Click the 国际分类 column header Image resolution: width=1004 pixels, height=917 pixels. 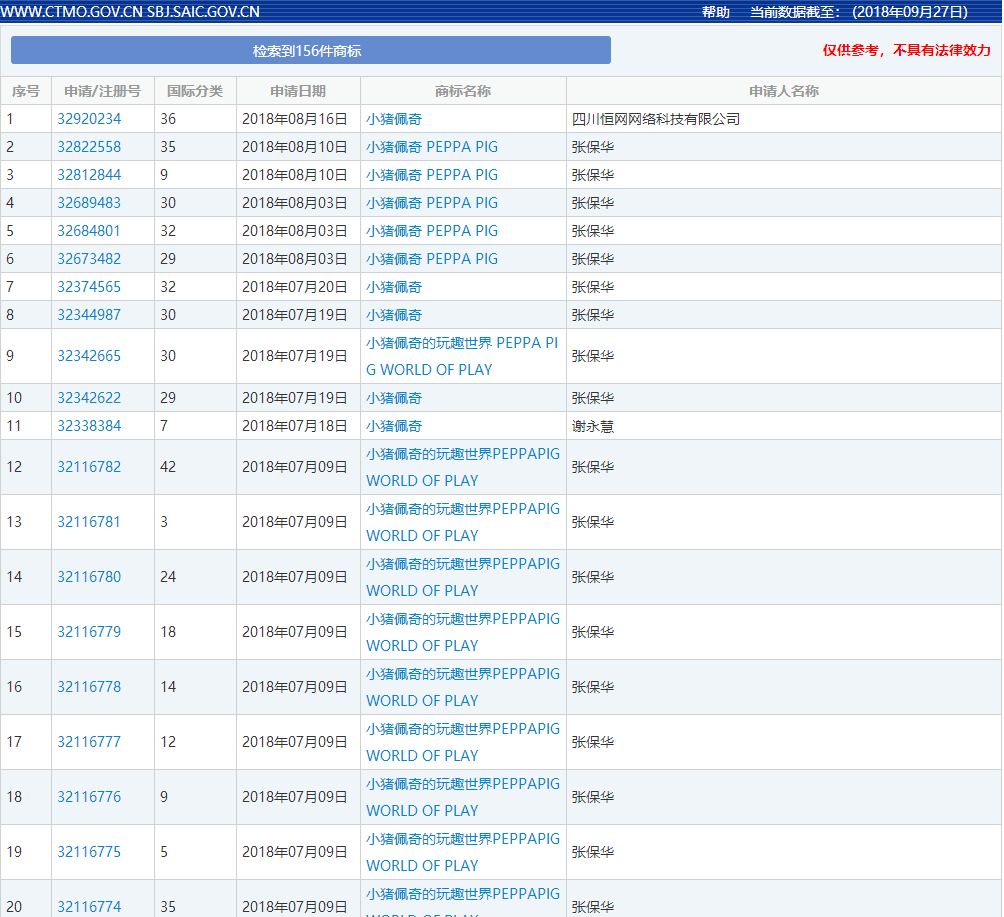(x=195, y=91)
